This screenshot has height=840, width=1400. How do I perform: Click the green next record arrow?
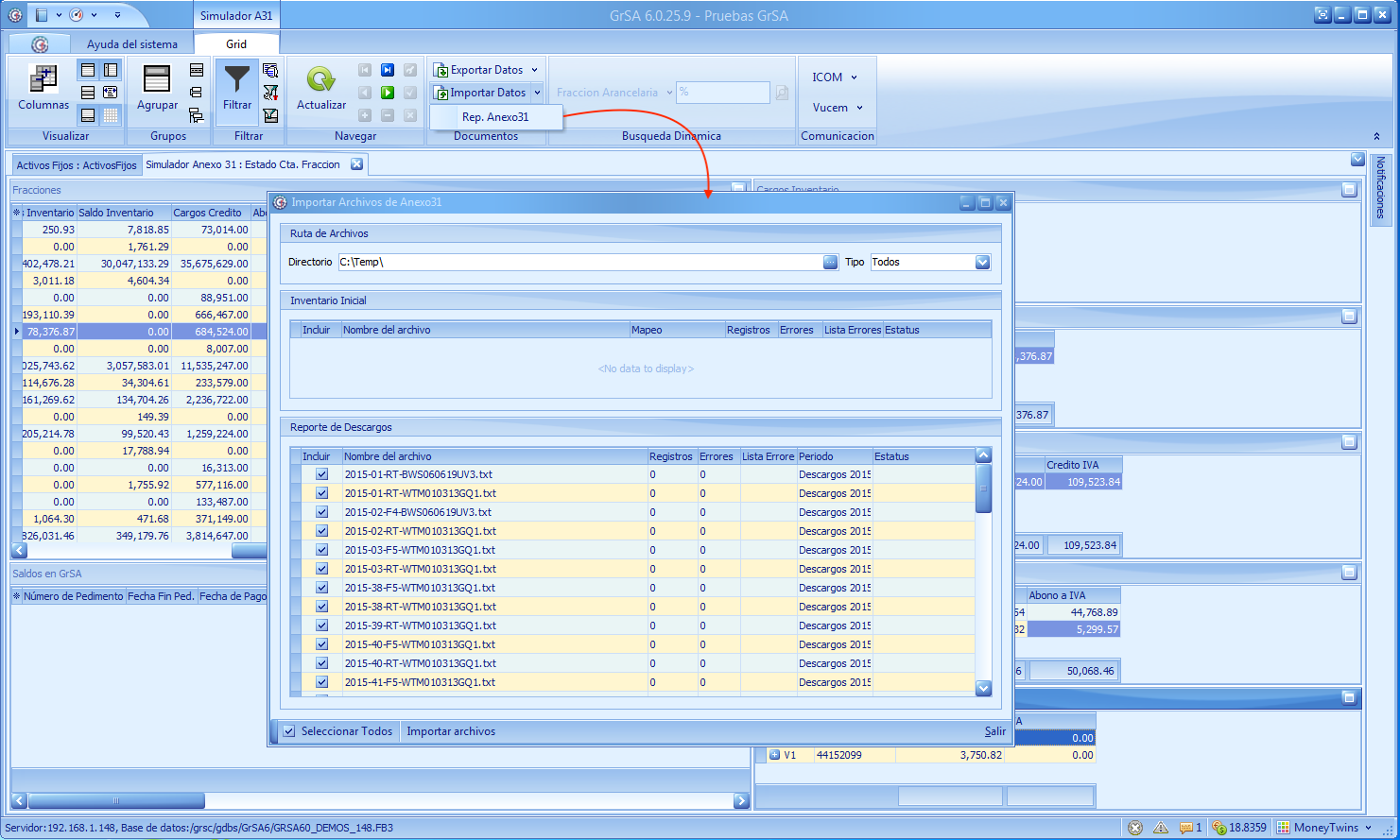pyautogui.click(x=388, y=93)
